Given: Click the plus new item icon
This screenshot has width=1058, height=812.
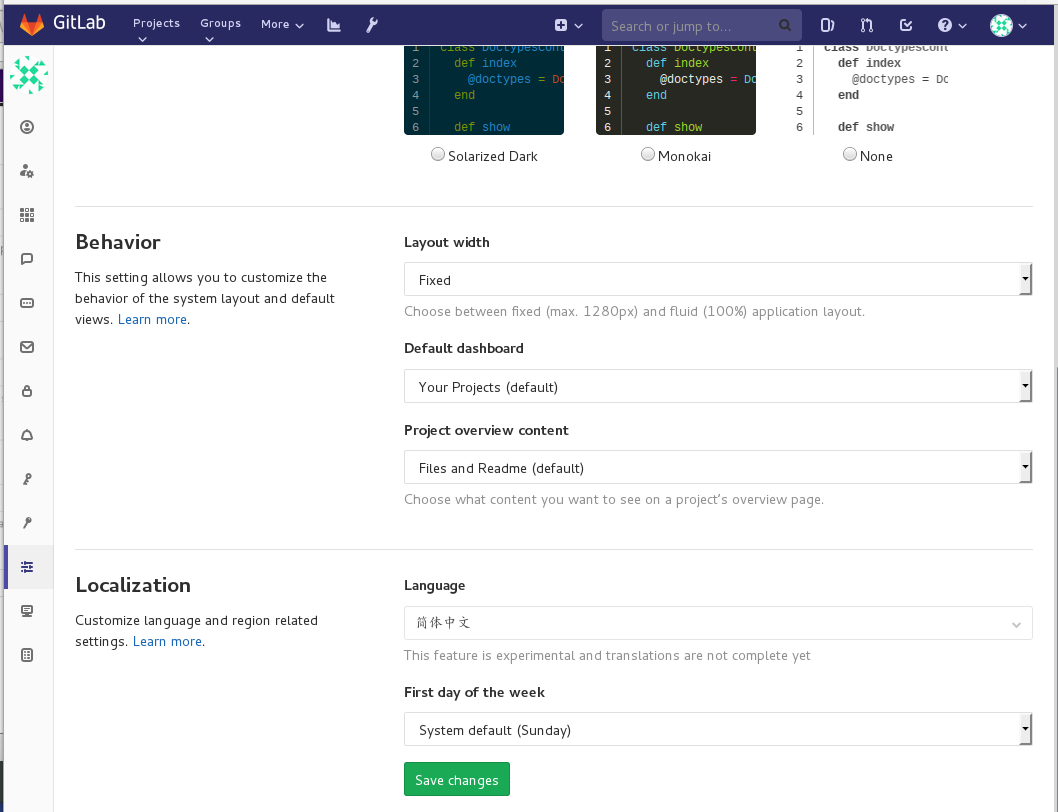Looking at the screenshot, I should (x=561, y=25).
